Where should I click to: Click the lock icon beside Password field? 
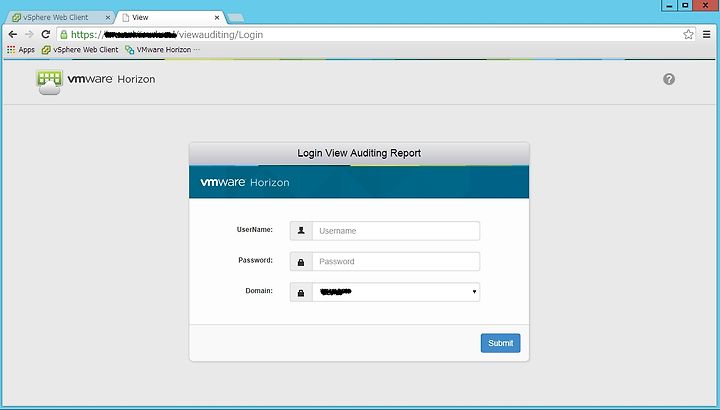pyautogui.click(x=301, y=261)
